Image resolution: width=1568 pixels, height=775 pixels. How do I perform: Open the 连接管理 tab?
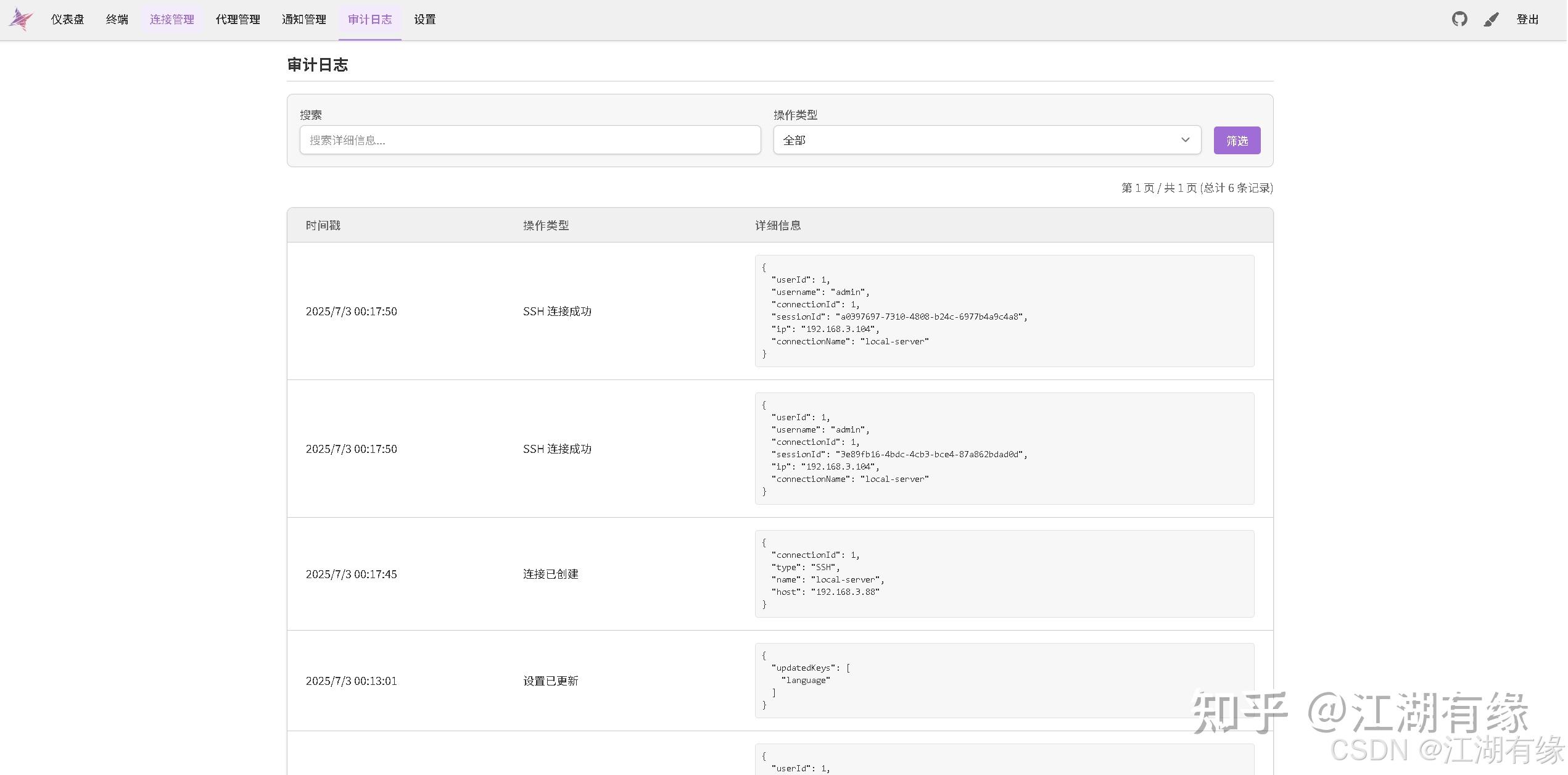[172, 20]
